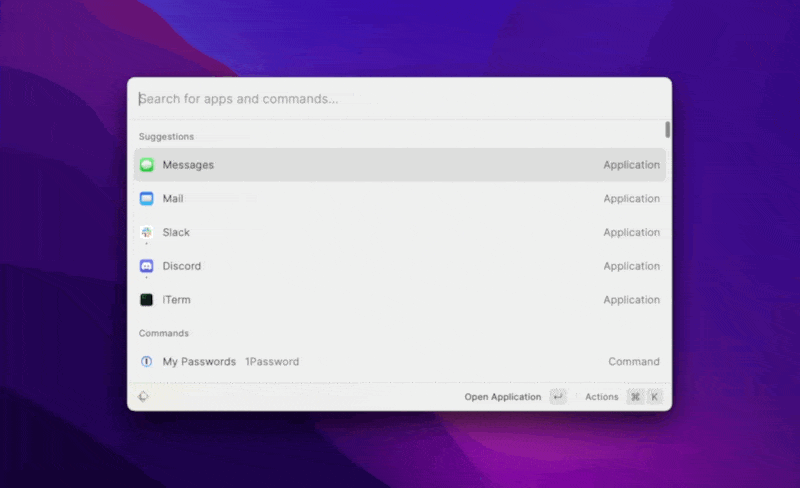Click the Discord app icon

pos(146,266)
